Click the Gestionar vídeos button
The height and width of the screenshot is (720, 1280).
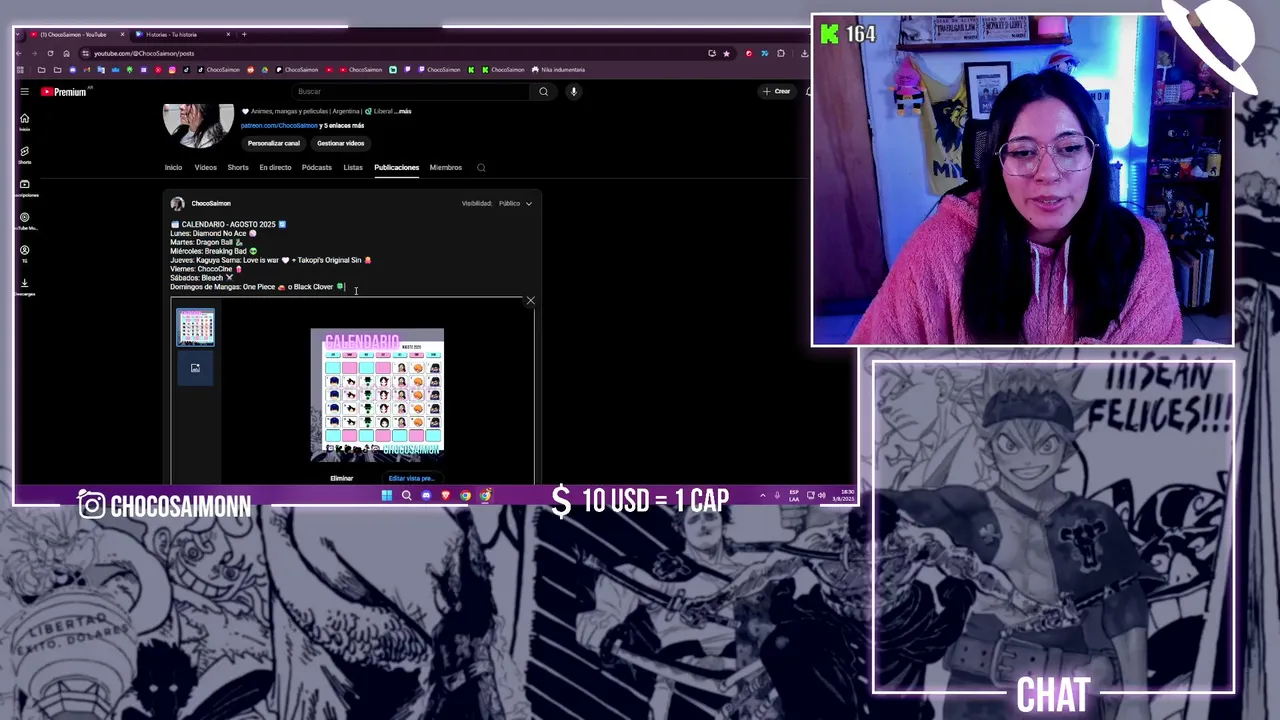pyautogui.click(x=340, y=143)
